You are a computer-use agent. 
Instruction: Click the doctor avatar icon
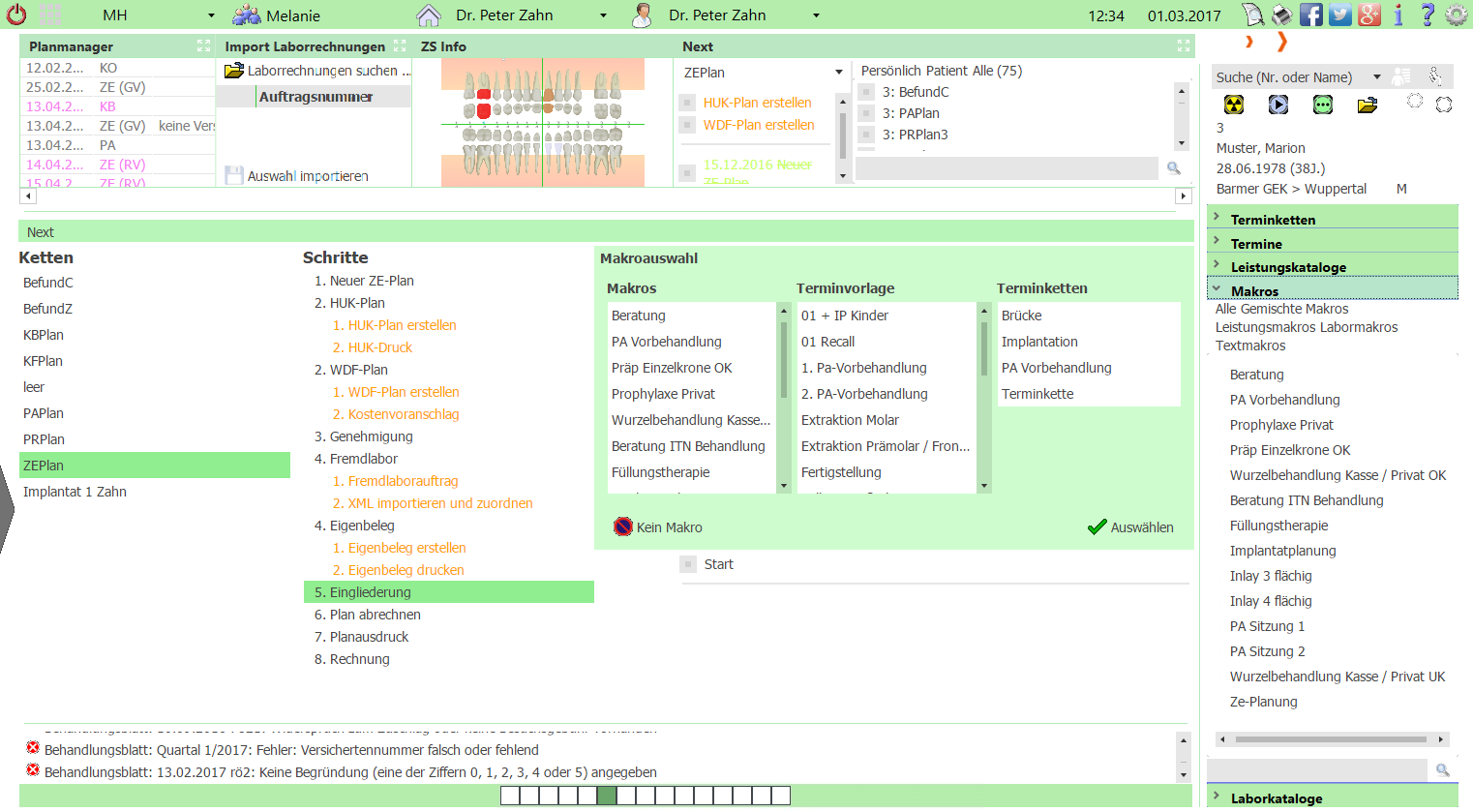[x=642, y=15]
